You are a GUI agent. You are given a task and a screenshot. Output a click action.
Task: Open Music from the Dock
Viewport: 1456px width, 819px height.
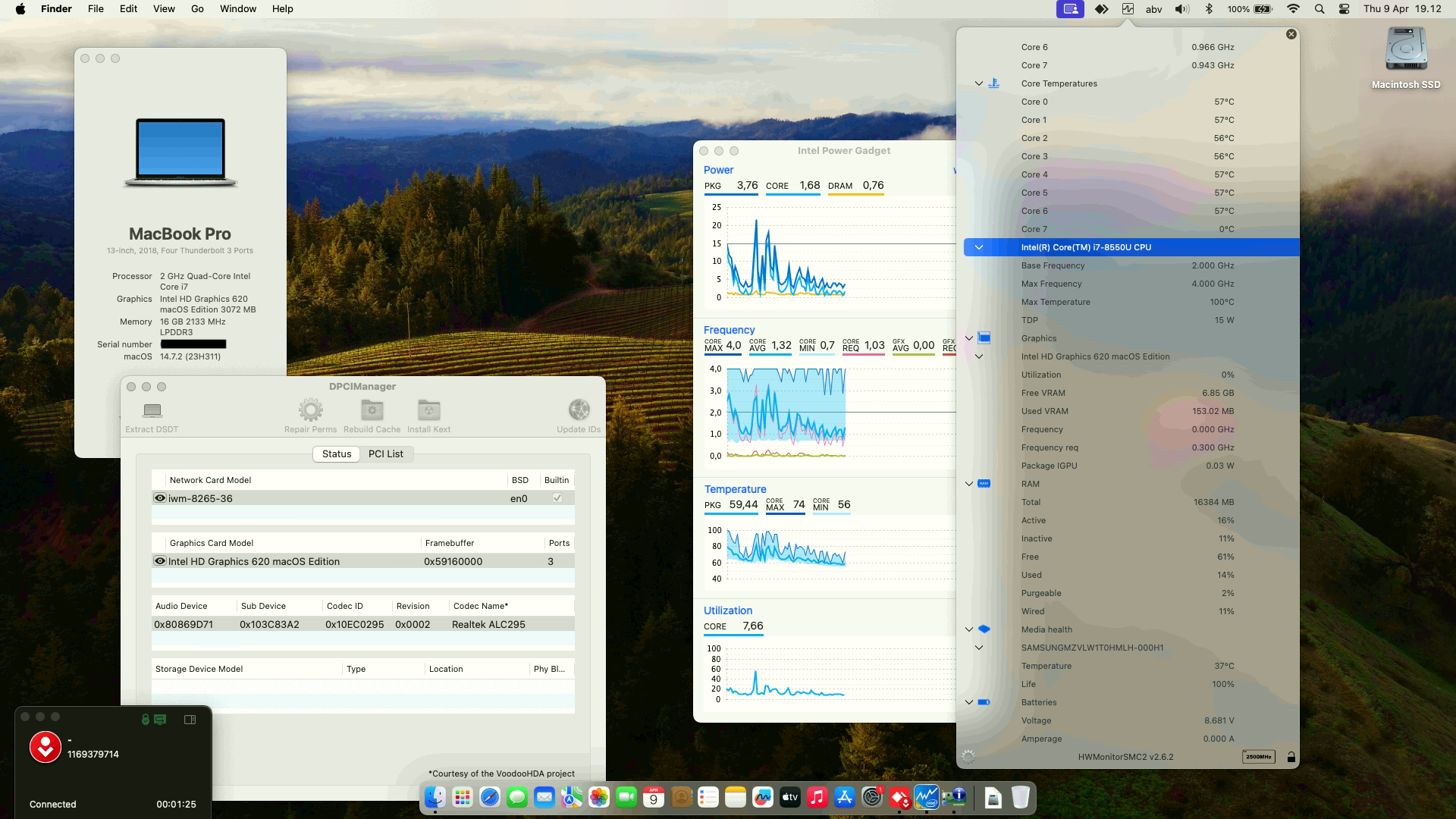pyautogui.click(x=817, y=797)
